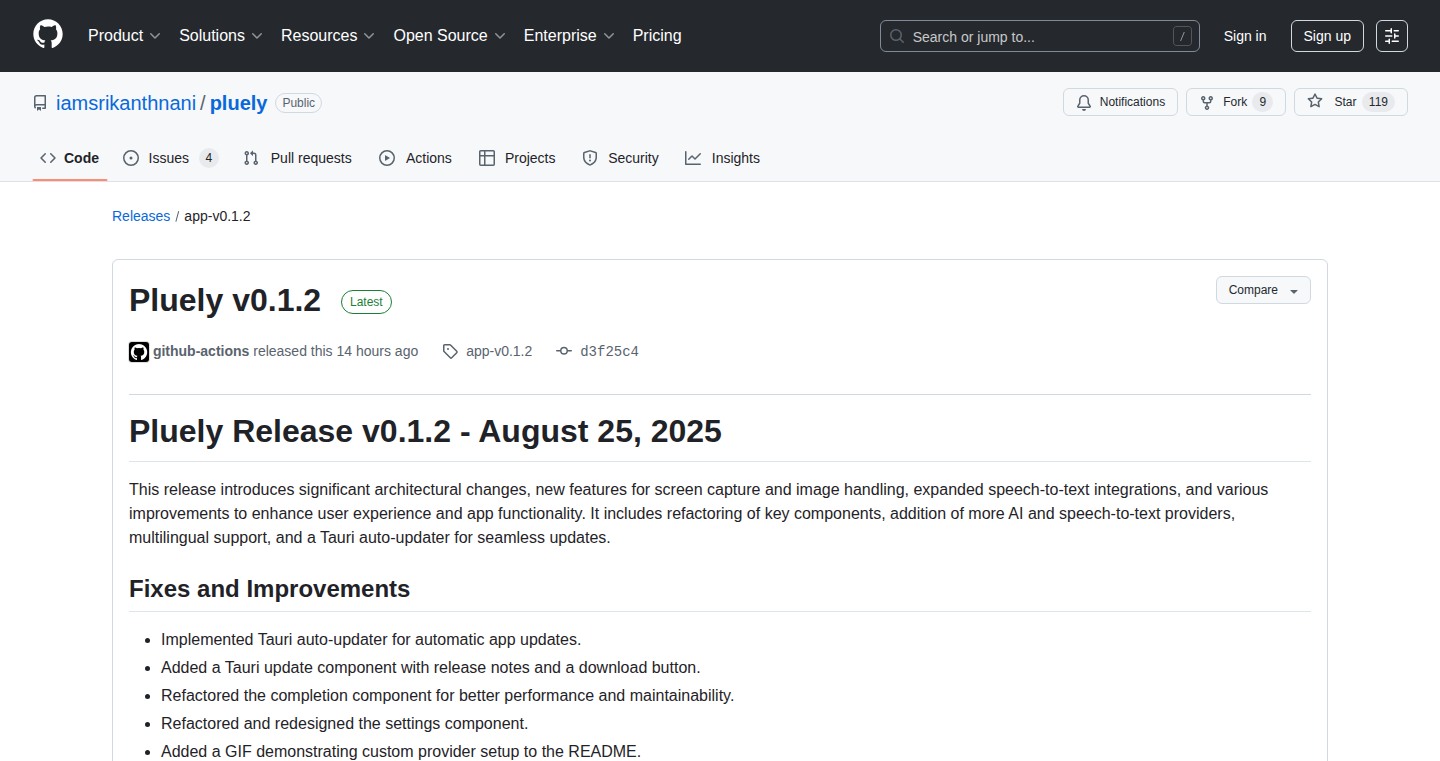Click the slash shortcut key hint

click(x=1182, y=37)
